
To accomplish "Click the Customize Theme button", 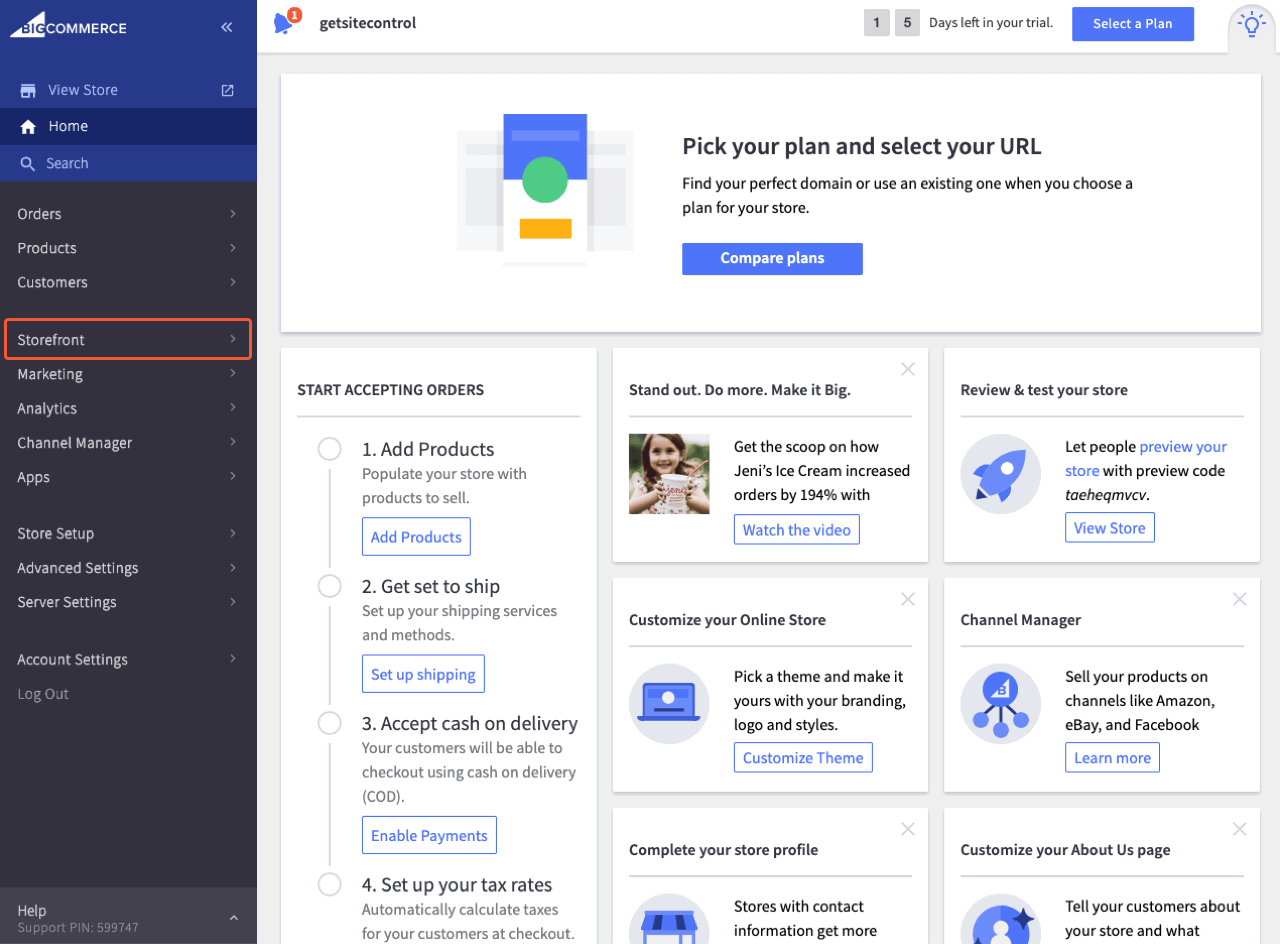I will click(x=803, y=758).
